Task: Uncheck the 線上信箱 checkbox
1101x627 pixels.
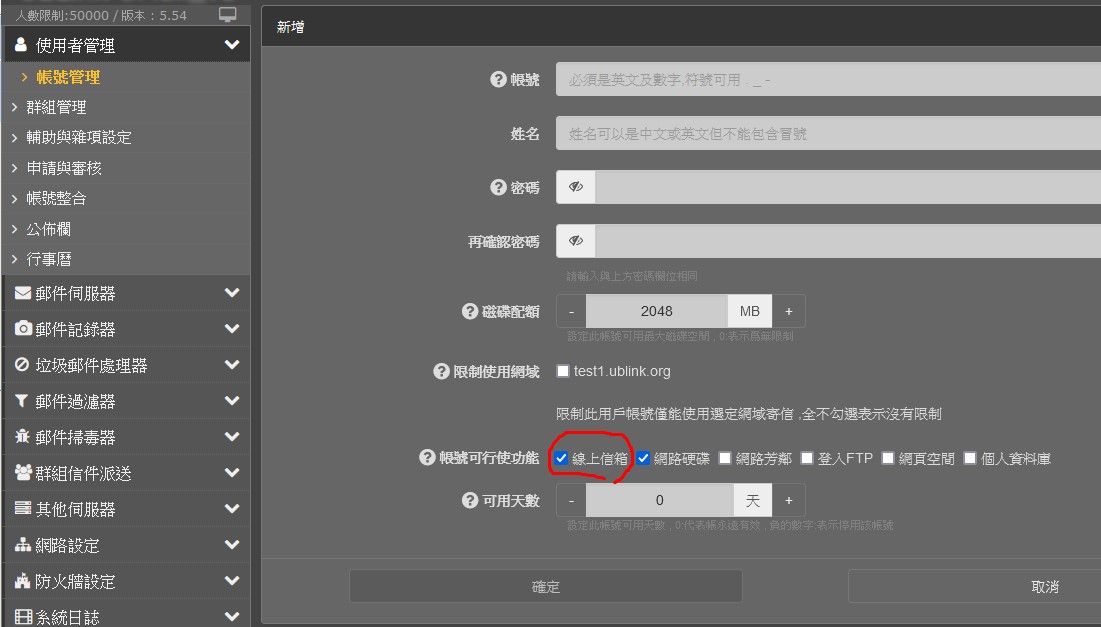Action: click(562, 458)
